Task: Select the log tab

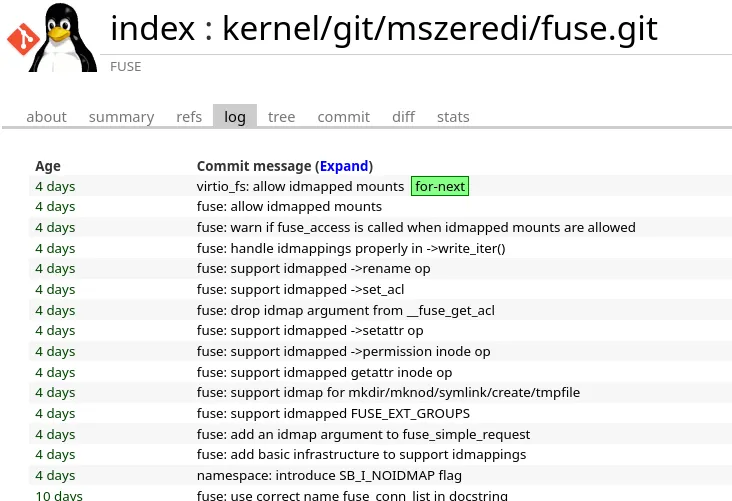Action: (x=235, y=117)
